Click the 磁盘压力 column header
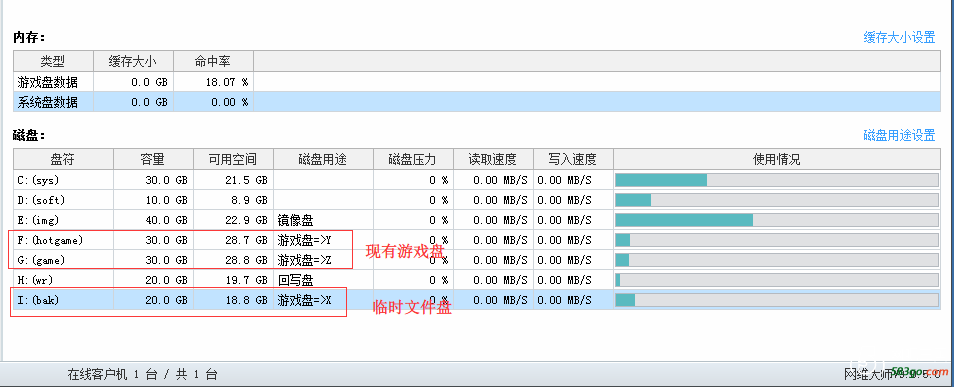The image size is (954, 387). (x=413, y=159)
